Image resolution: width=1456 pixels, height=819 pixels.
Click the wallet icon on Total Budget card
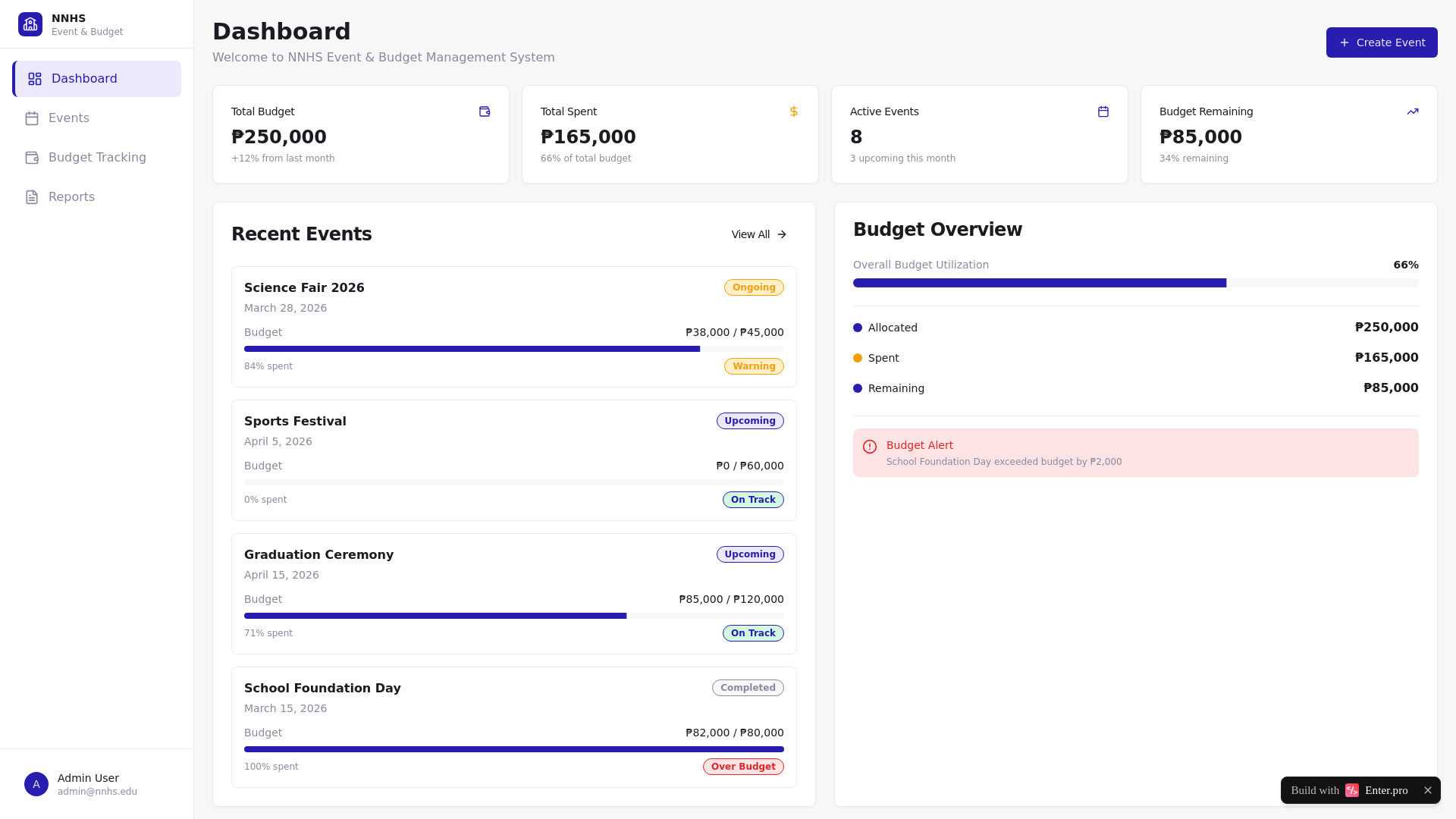pos(485,111)
